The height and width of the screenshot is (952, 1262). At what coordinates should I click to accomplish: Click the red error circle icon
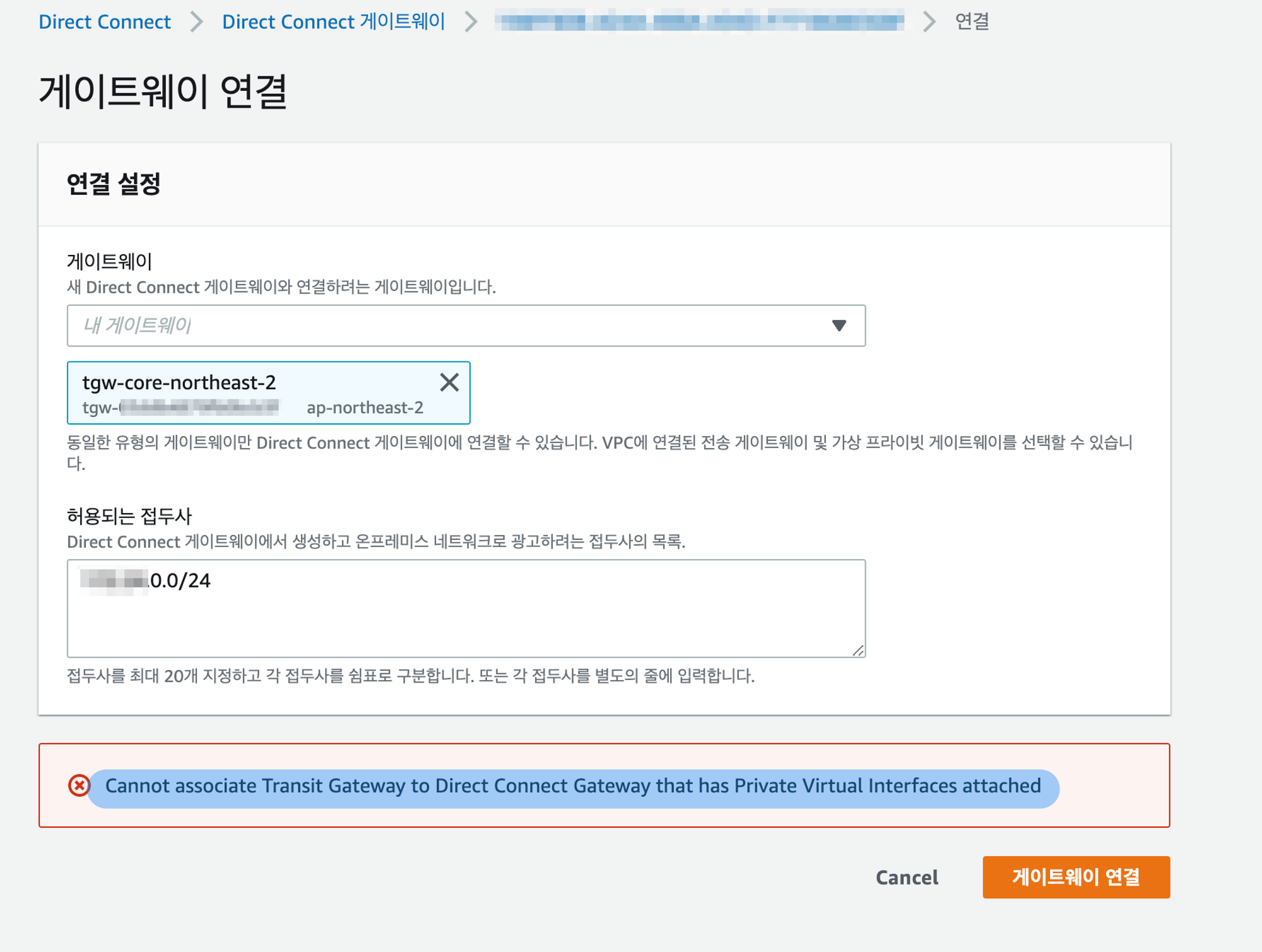[79, 785]
